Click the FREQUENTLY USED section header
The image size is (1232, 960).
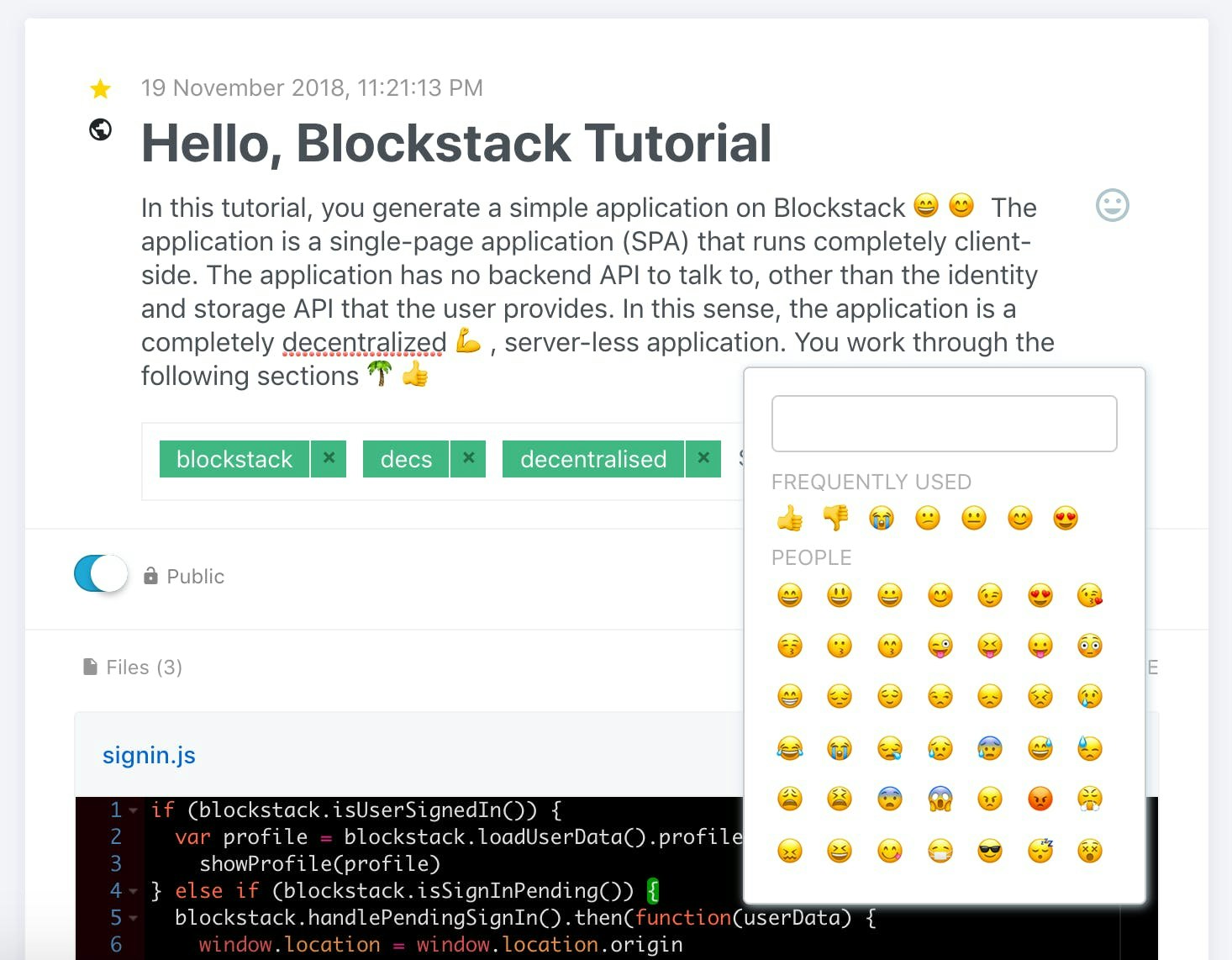tap(871, 482)
